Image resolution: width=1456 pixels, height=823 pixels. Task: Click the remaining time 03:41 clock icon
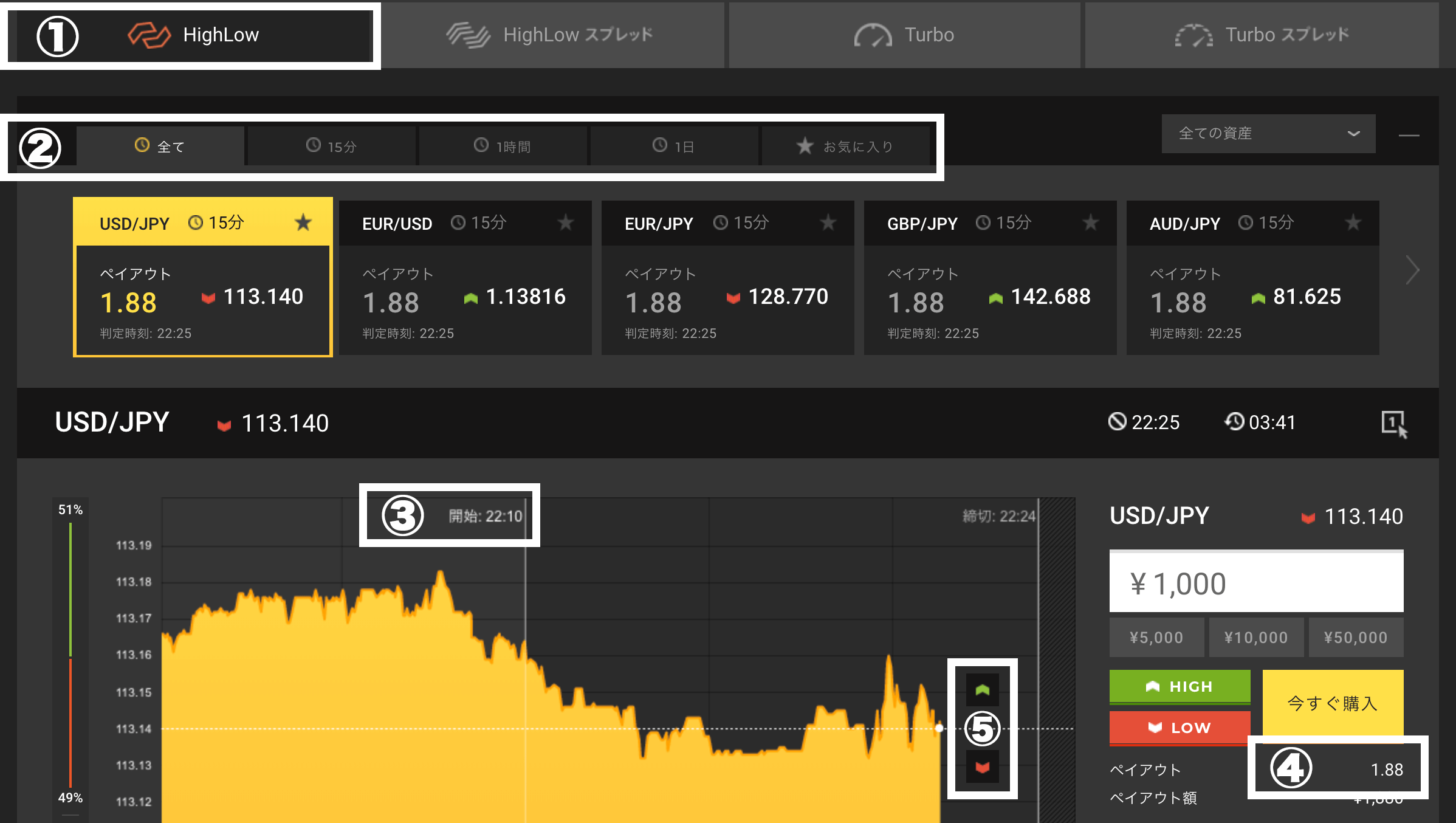[1234, 421]
